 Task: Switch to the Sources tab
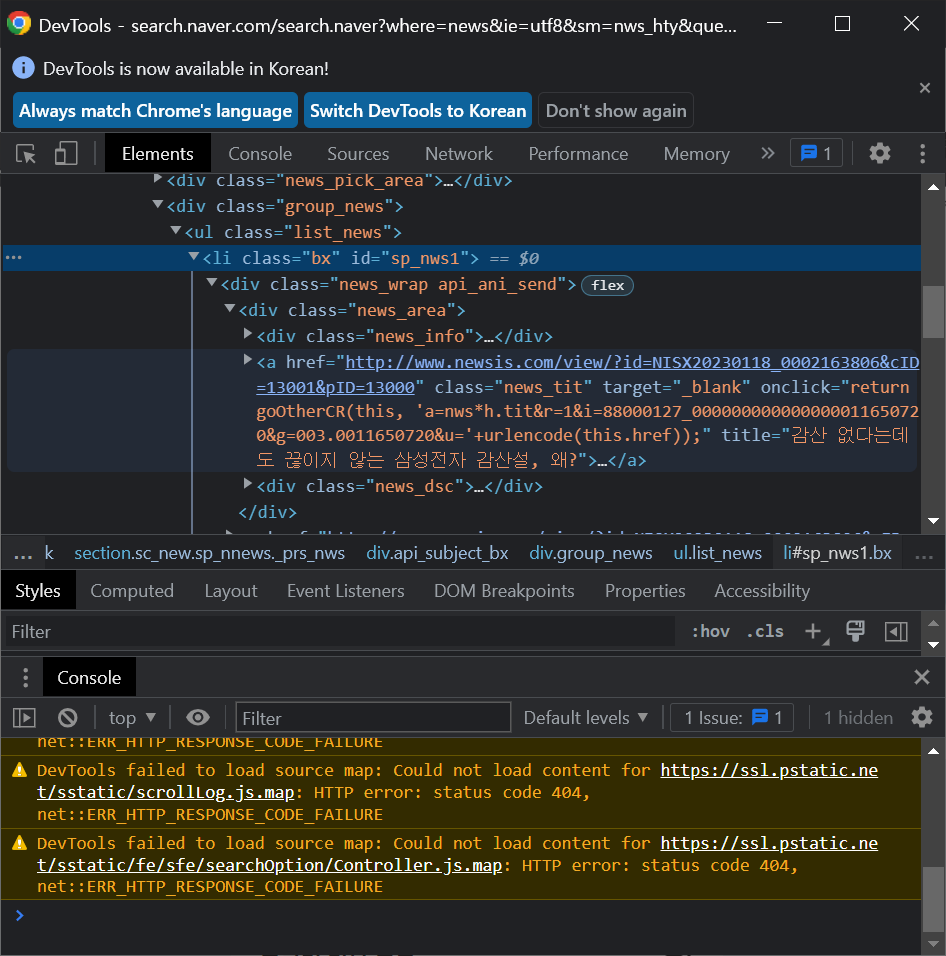(358, 154)
